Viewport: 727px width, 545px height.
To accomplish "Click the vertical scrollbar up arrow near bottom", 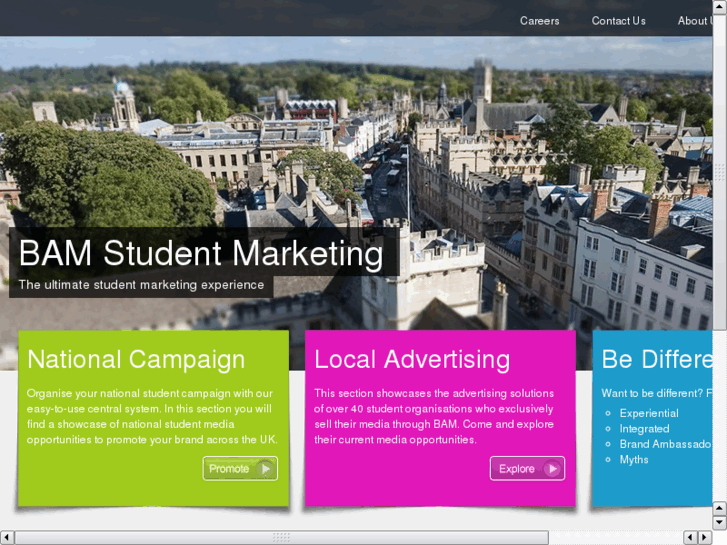I will click(720, 508).
